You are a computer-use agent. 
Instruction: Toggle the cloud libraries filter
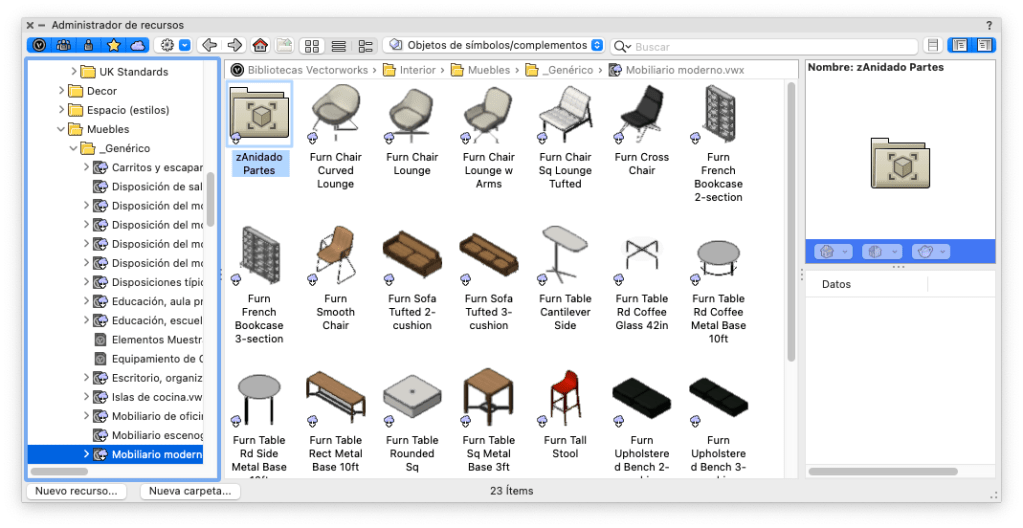coord(137,45)
